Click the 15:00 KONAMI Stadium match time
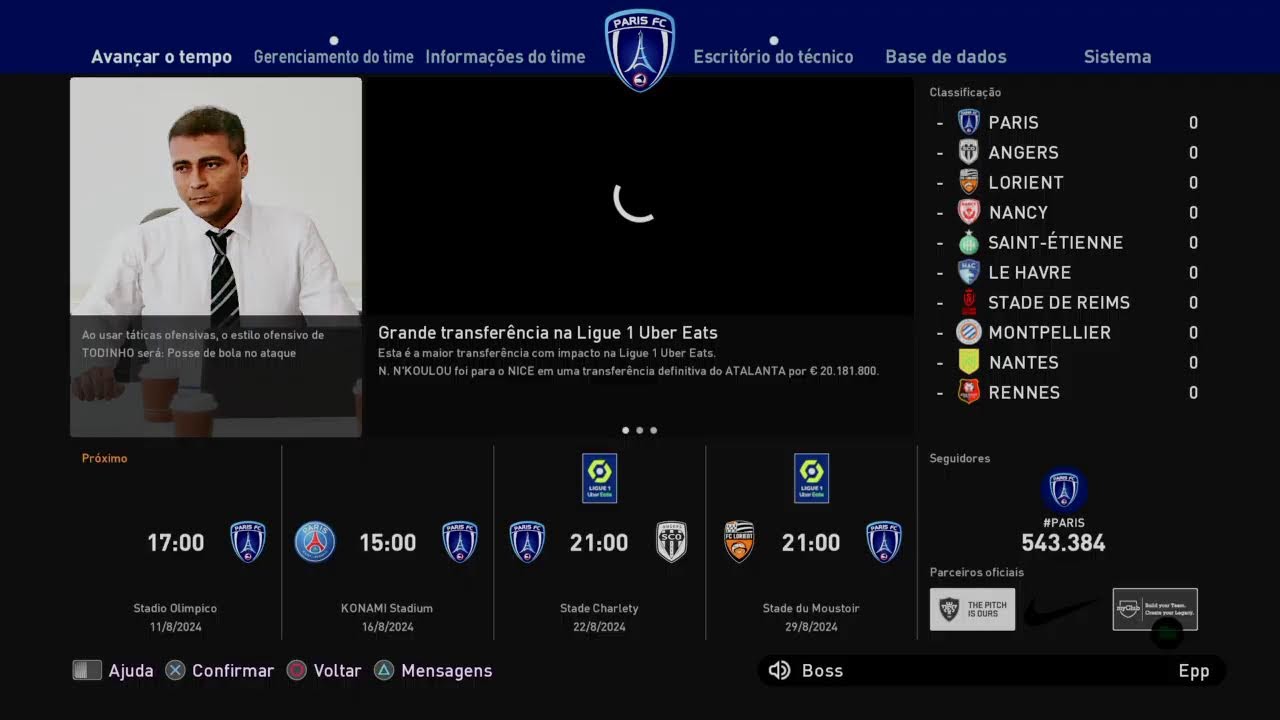 coord(388,543)
